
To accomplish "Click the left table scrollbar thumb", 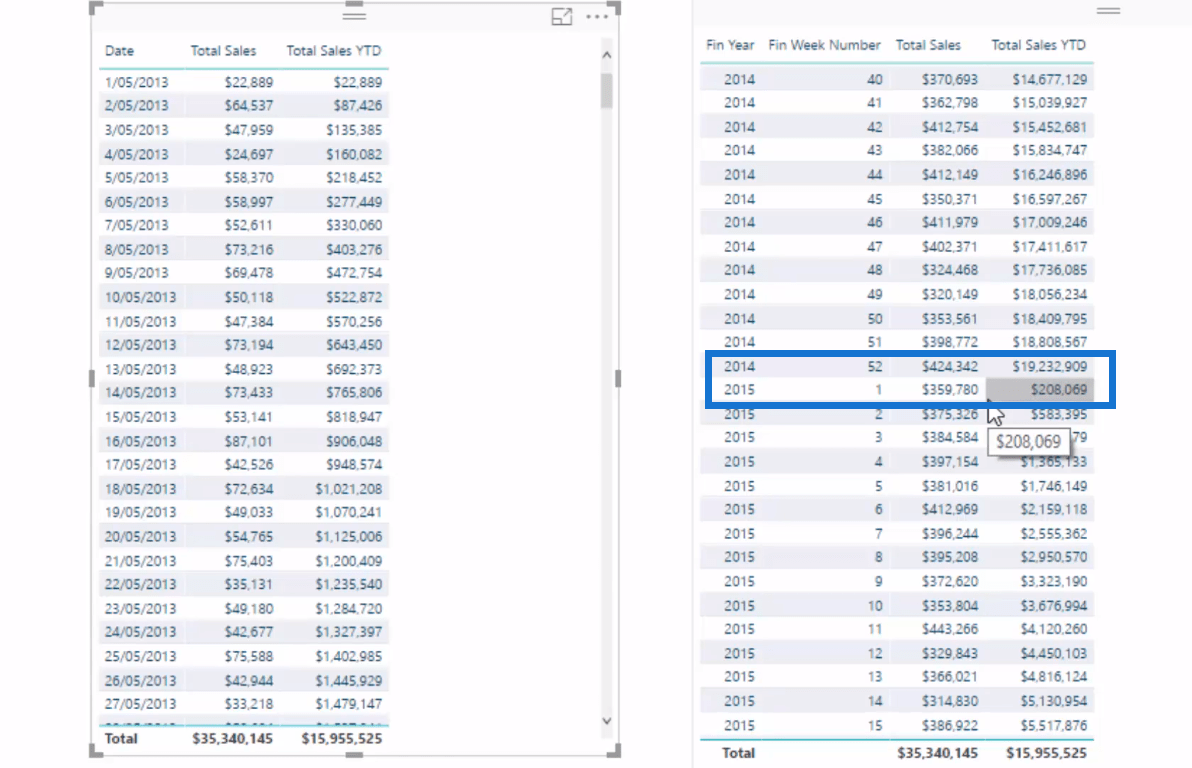I will pyautogui.click(x=607, y=90).
